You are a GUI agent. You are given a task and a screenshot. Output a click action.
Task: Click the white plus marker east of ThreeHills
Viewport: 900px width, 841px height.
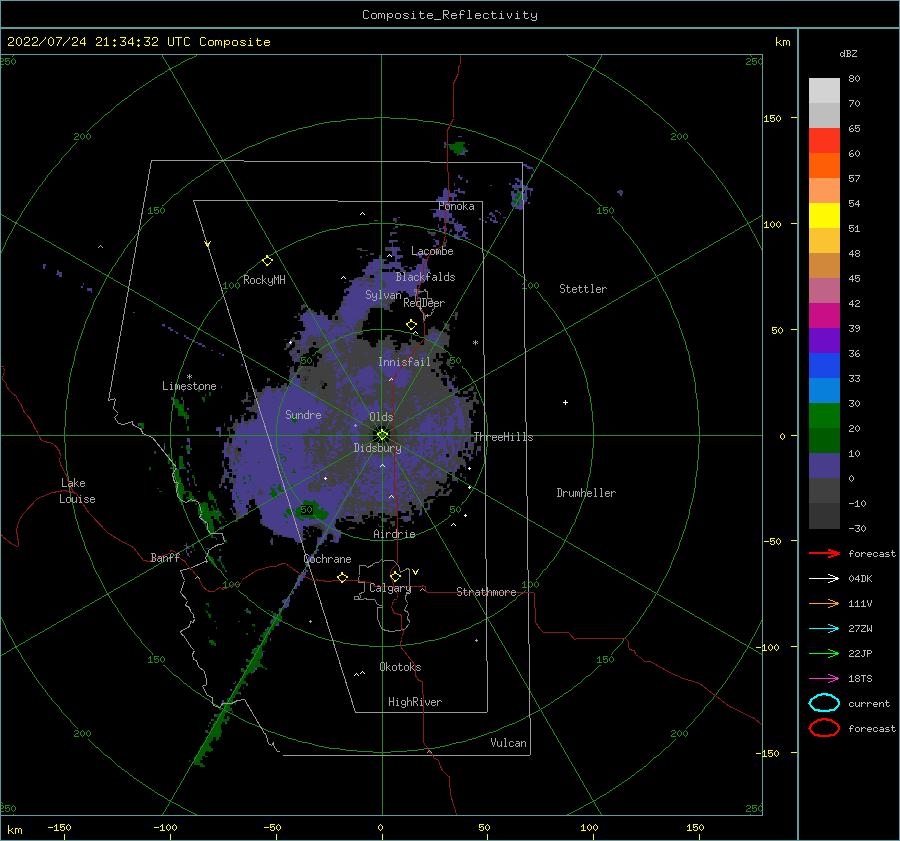(565, 402)
